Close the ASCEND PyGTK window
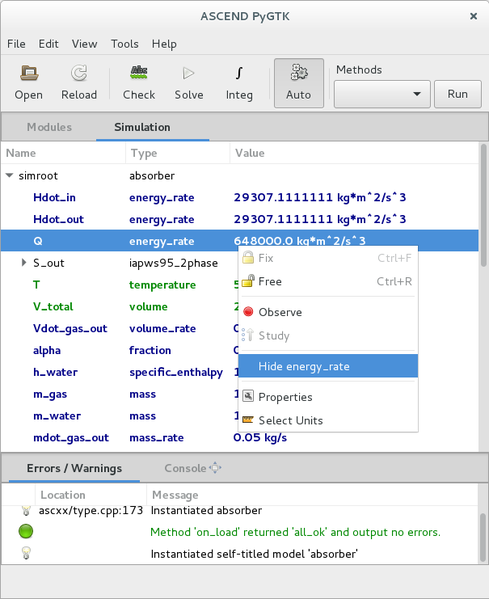489x599 pixels. [473, 16]
